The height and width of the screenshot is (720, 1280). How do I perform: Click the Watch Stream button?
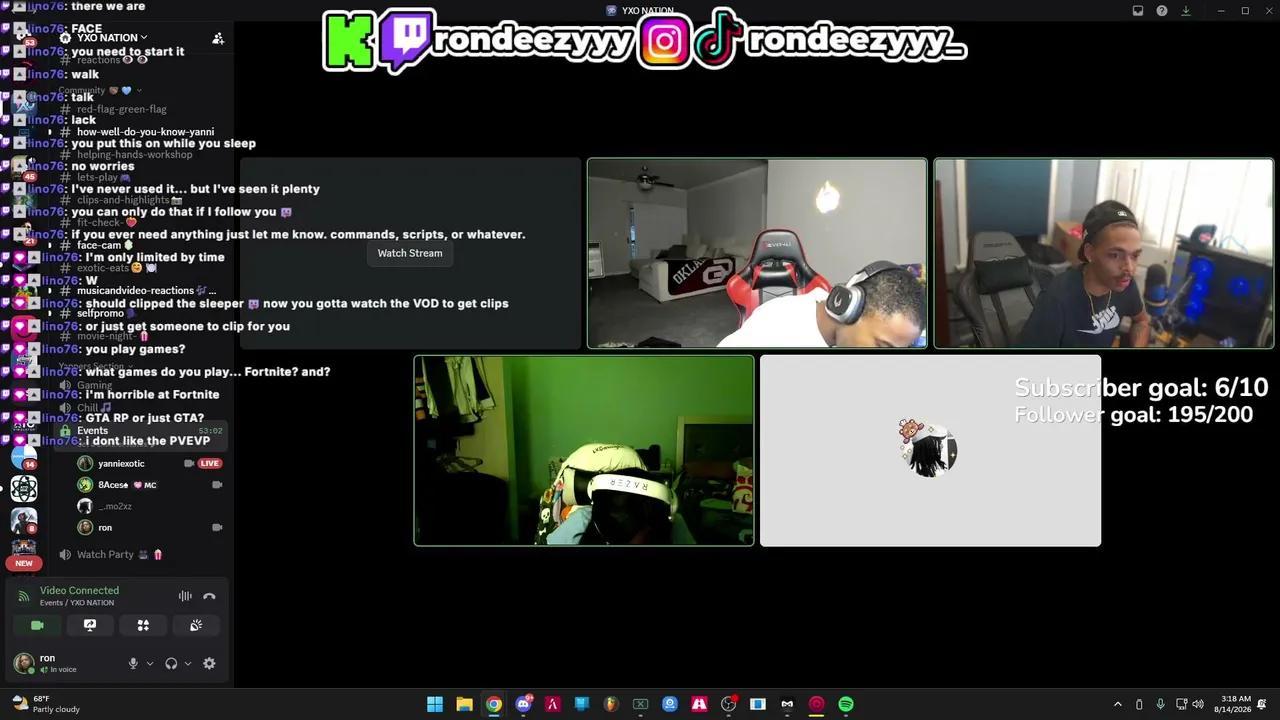pos(410,253)
